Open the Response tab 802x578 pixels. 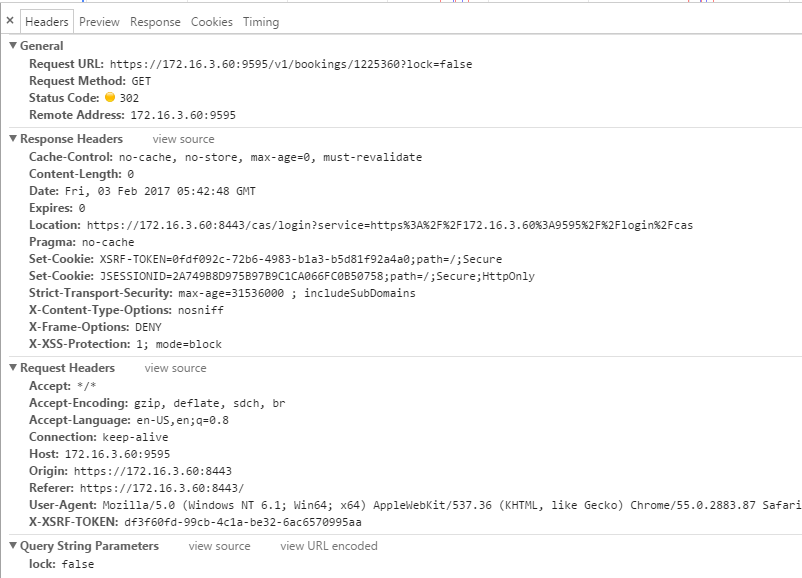155,22
